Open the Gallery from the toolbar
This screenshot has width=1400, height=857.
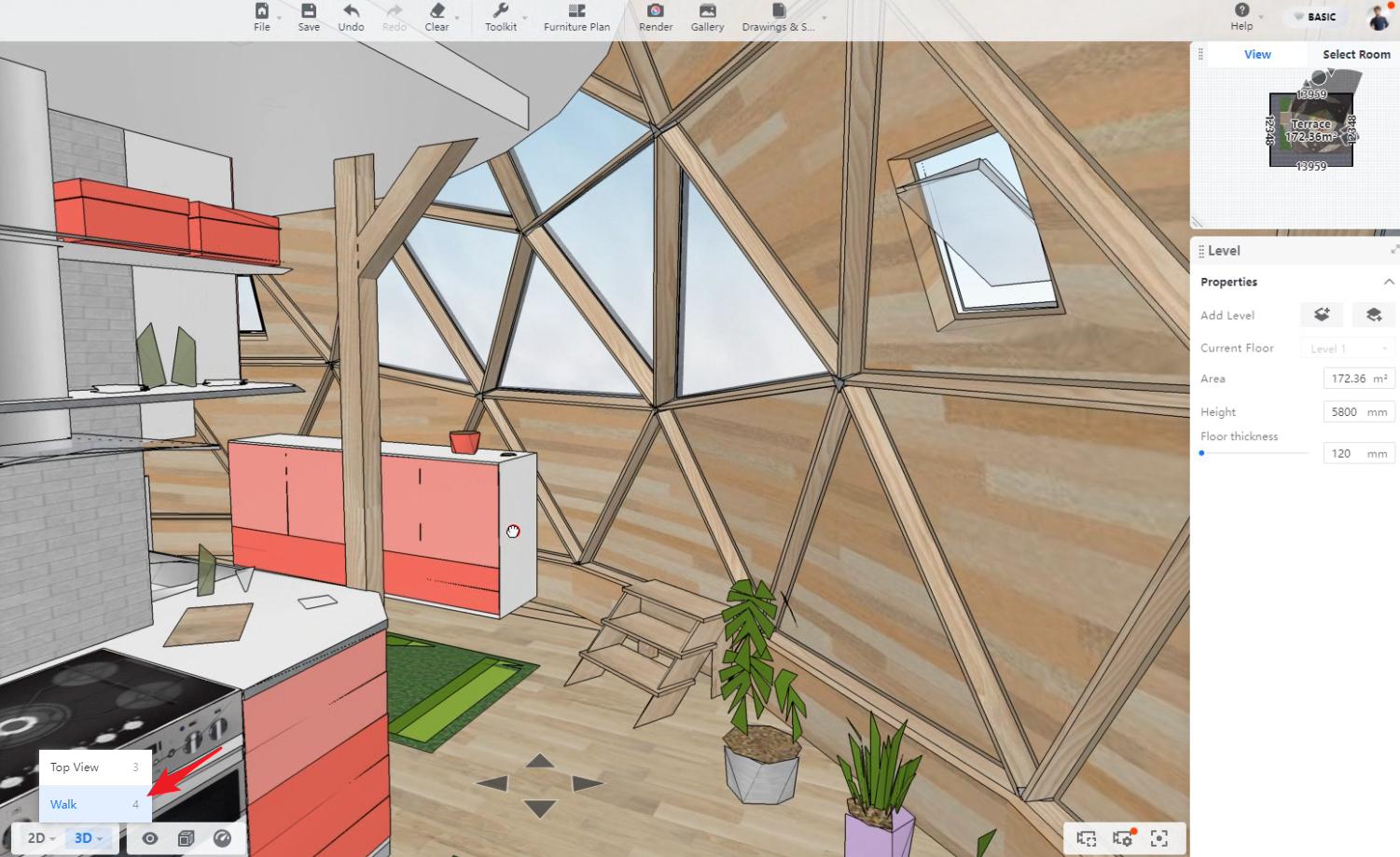point(707,17)
